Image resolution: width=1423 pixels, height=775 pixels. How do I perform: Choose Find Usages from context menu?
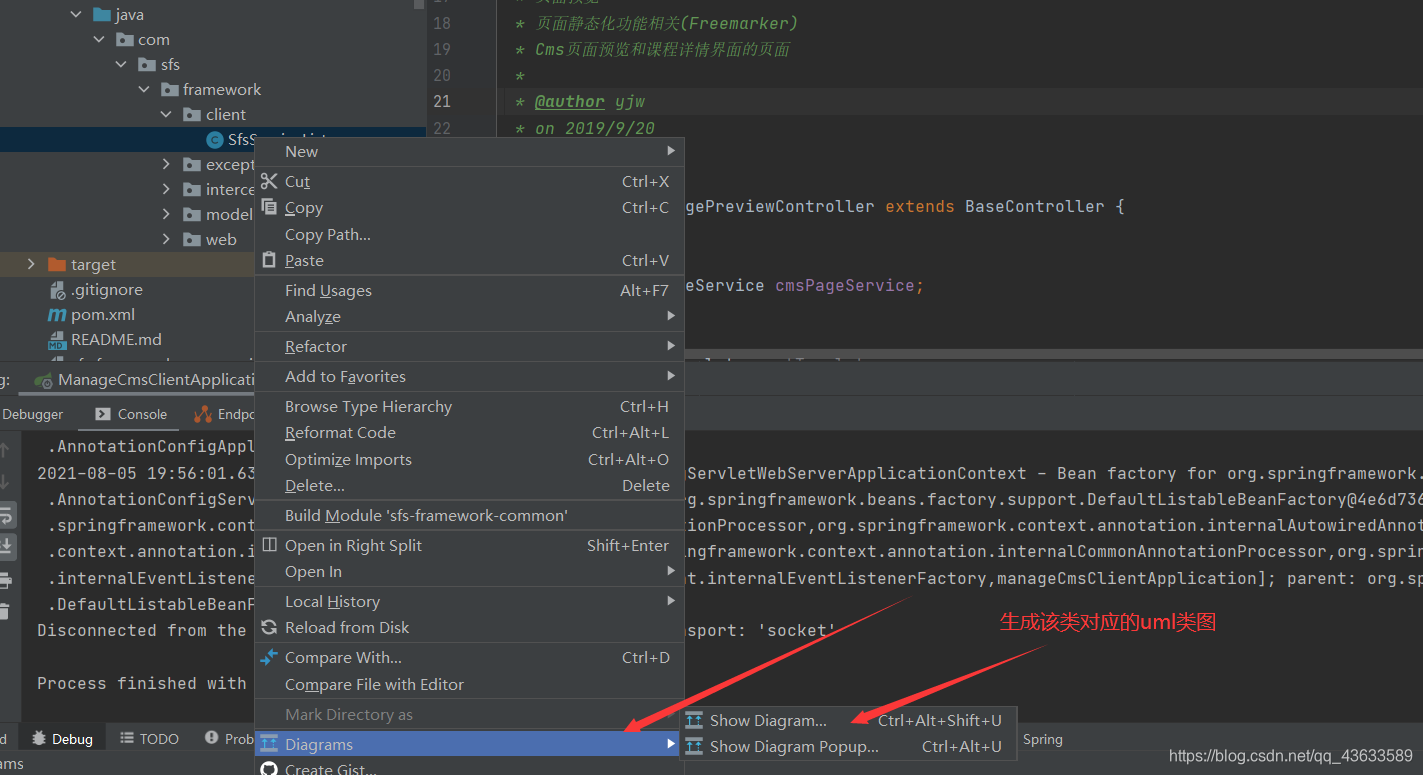coord(469,291)
